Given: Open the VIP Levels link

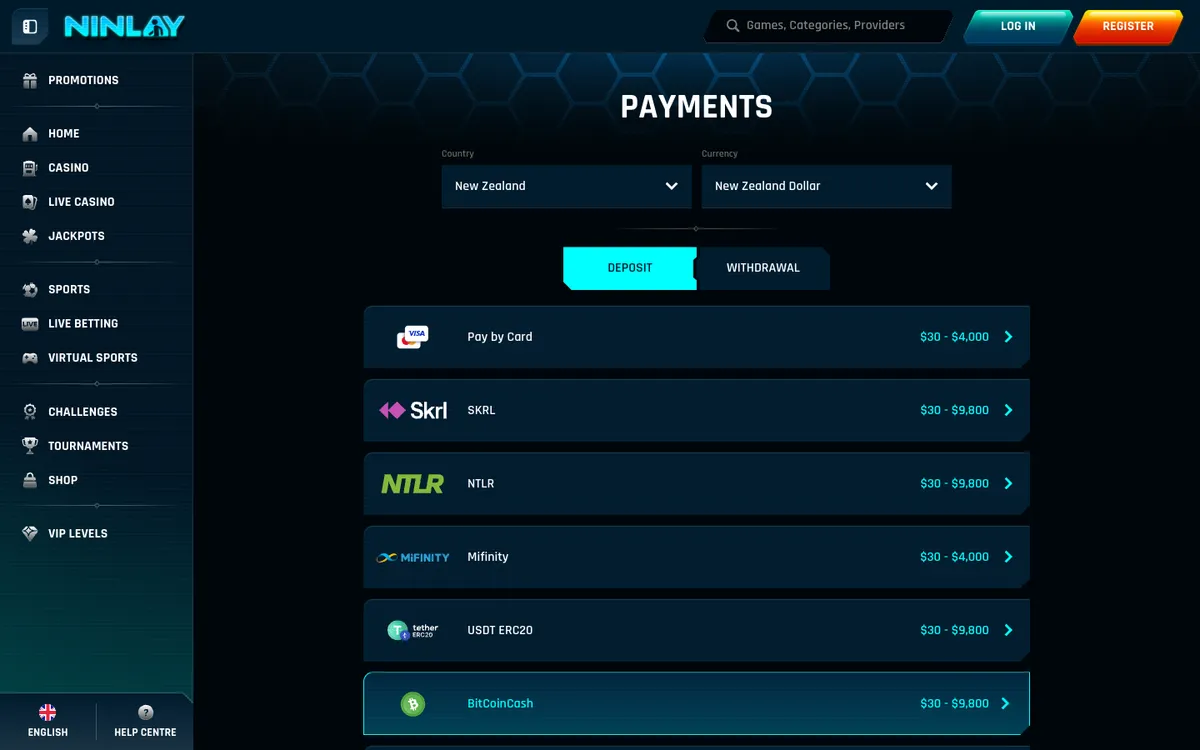Looking at the screenshot, I should [x=78, y=534].
